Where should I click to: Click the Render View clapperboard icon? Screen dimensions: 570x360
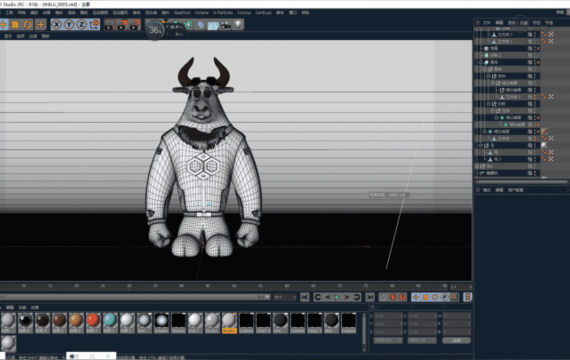pos(109,24)
